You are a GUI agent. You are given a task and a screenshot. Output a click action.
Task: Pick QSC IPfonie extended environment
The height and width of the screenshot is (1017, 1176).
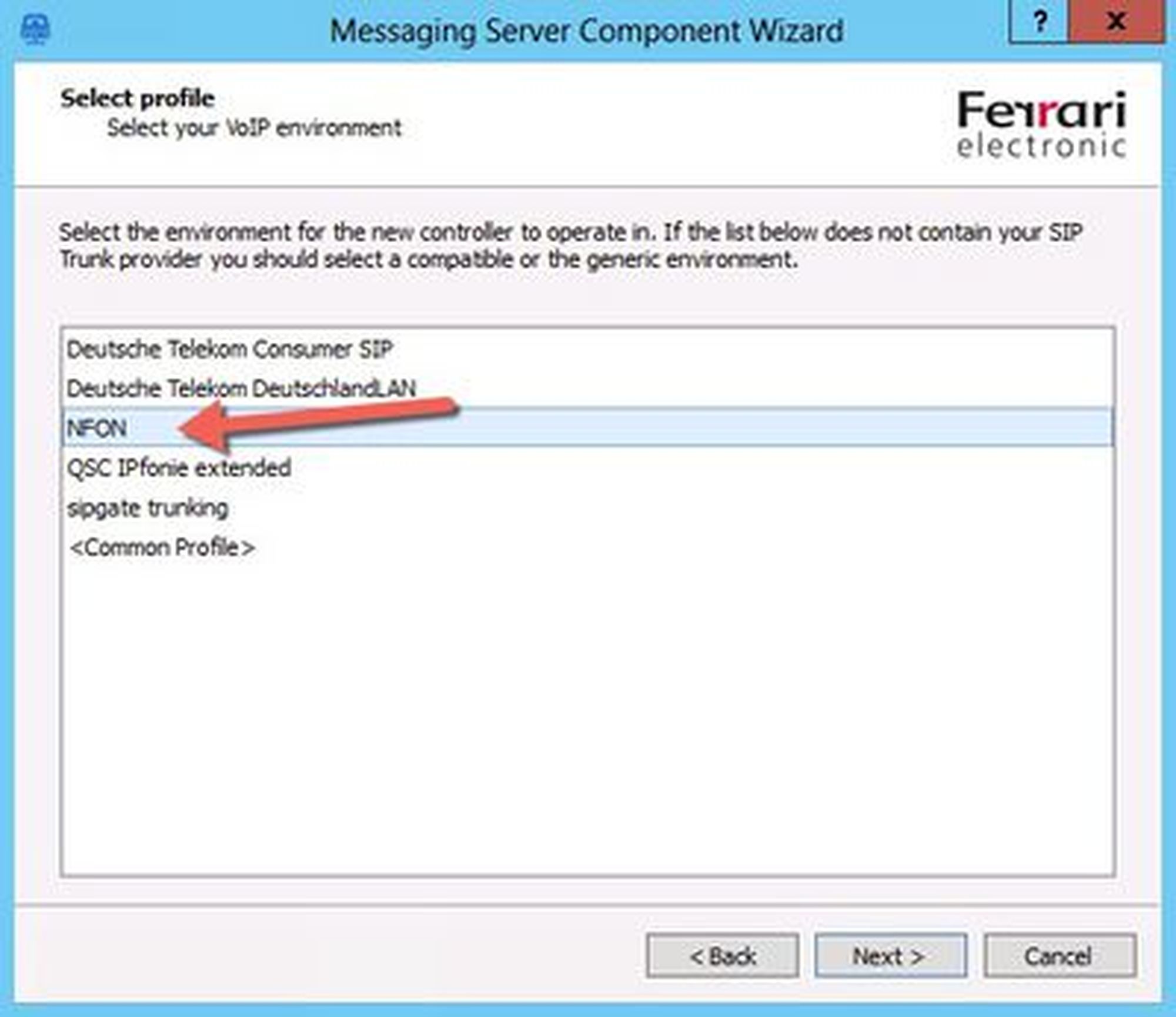coord(179,468)
